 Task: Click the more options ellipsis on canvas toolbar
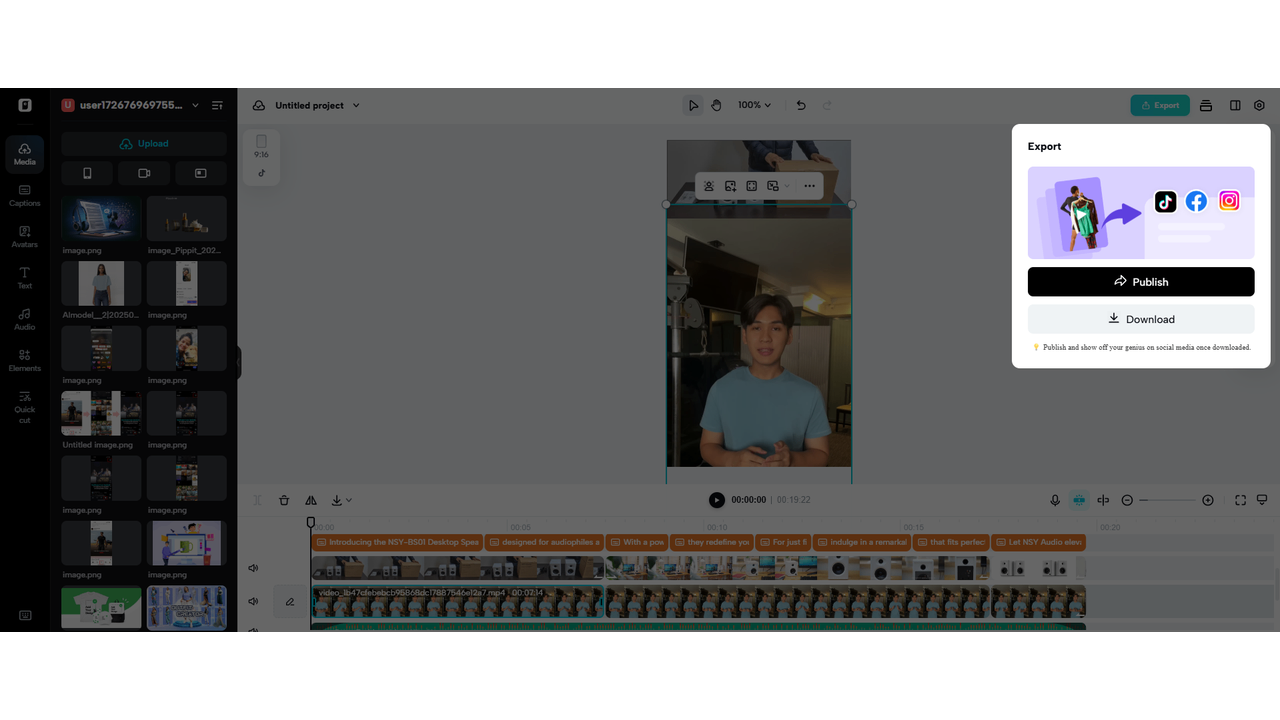point(809,185)
